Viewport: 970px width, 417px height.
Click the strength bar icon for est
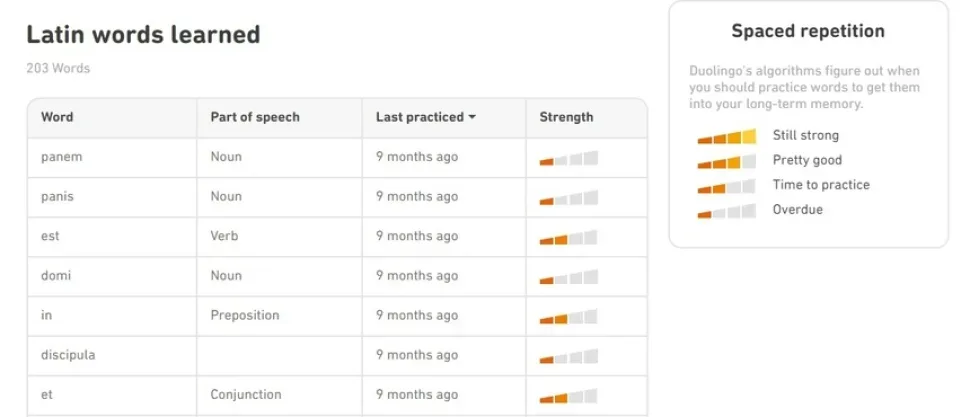(x=569, y=237)
